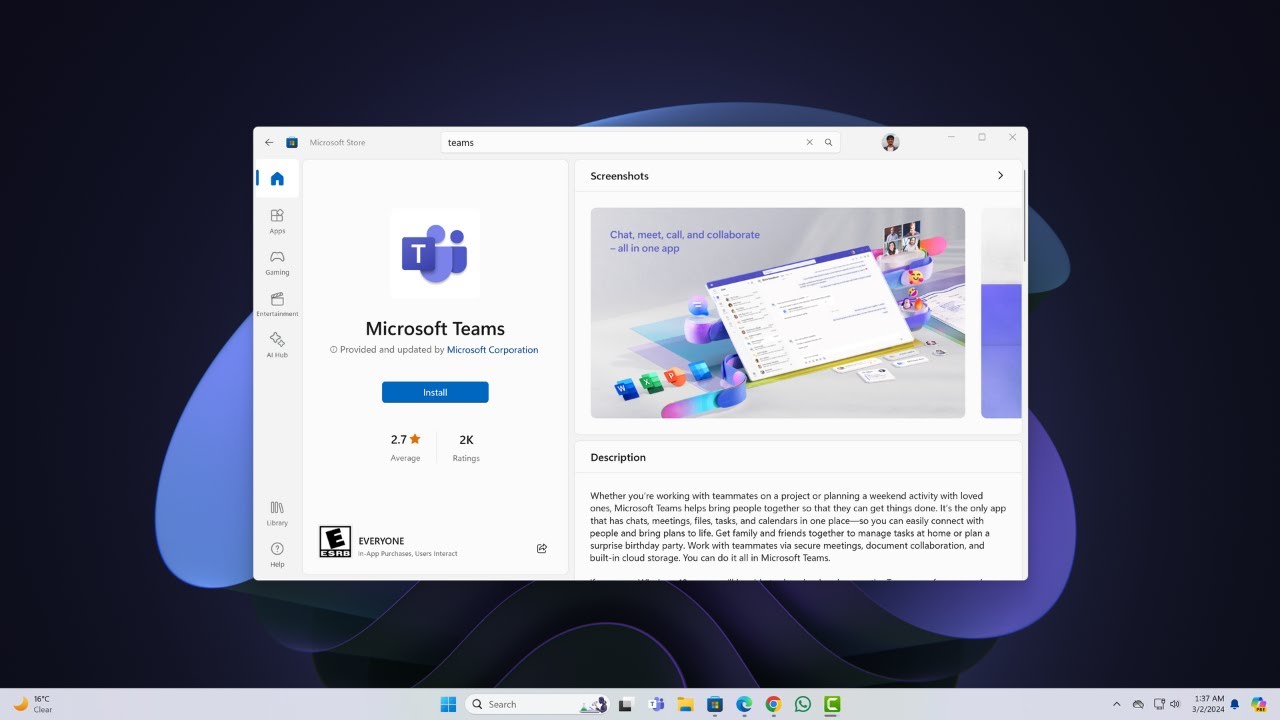Open the user profile avatar
The width and height of the screenshot is (1280, 720).
pos(890,142)
